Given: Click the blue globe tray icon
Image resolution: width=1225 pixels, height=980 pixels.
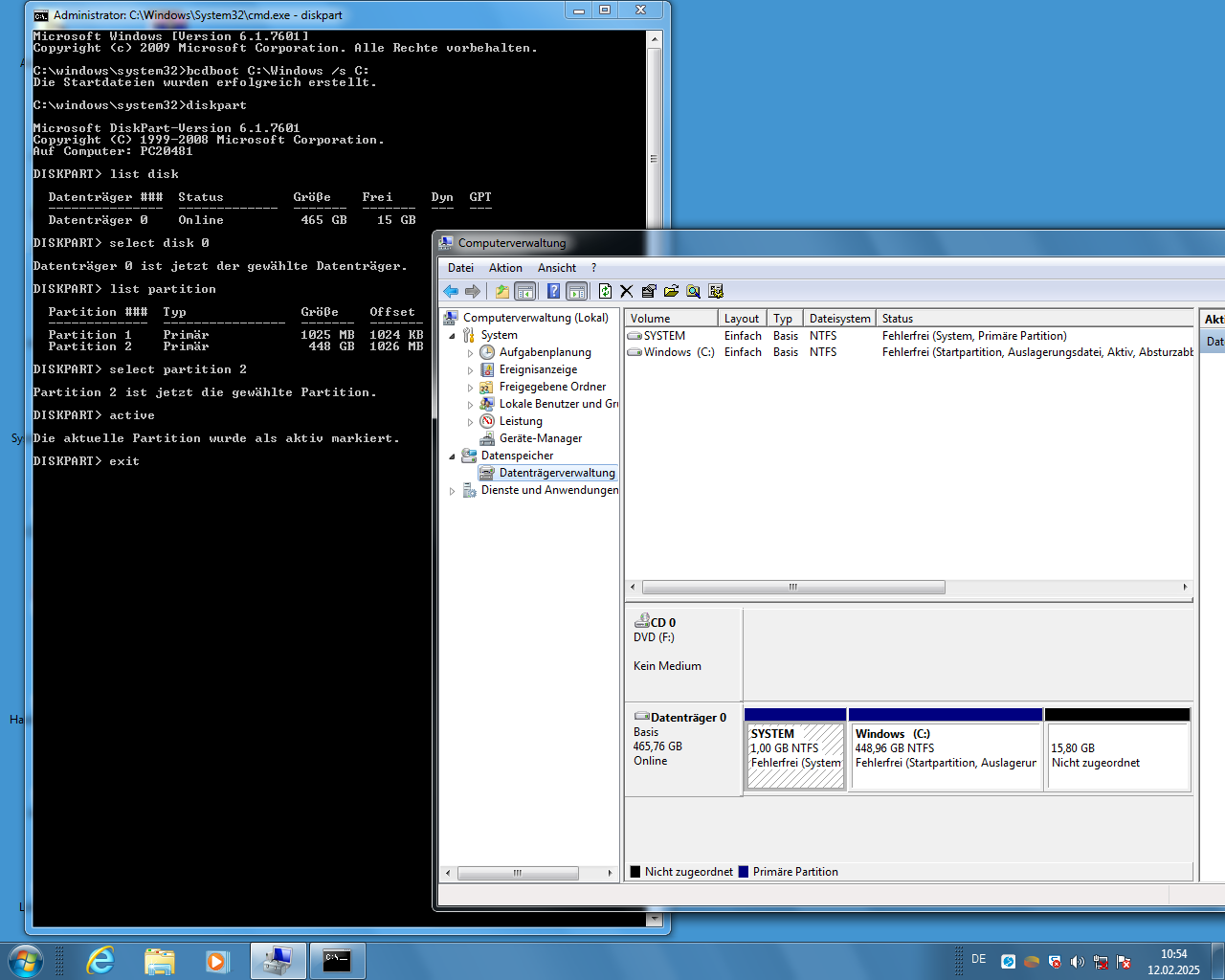Looking at the screenshot, I should pos(1008,962).
